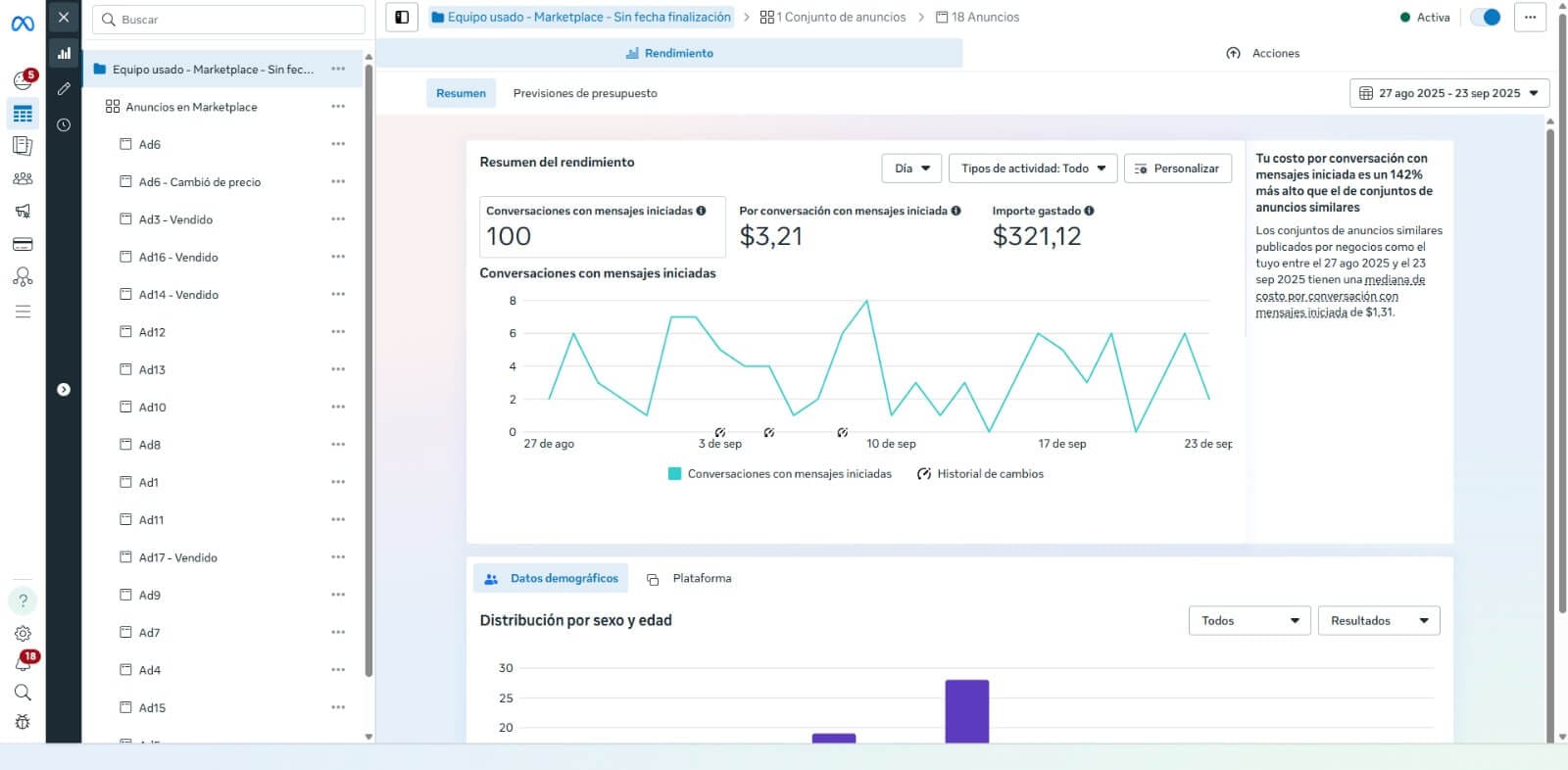Toggle the Activa campaign switch off
1568x770 pixels.
[x=1486, y=18]
